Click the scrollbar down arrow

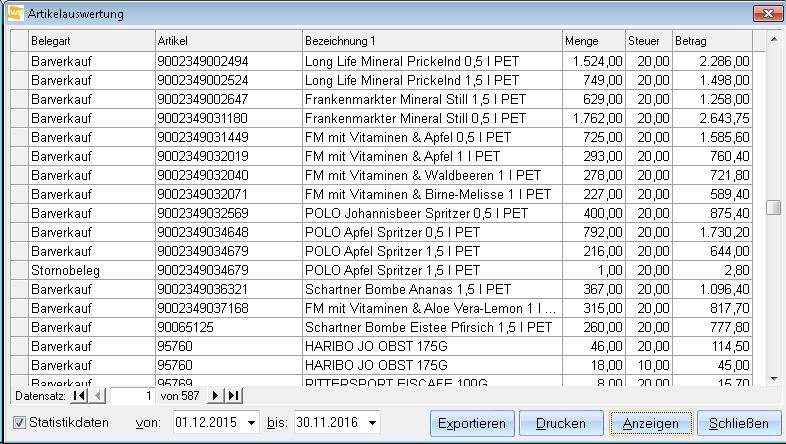pos(773,379)
